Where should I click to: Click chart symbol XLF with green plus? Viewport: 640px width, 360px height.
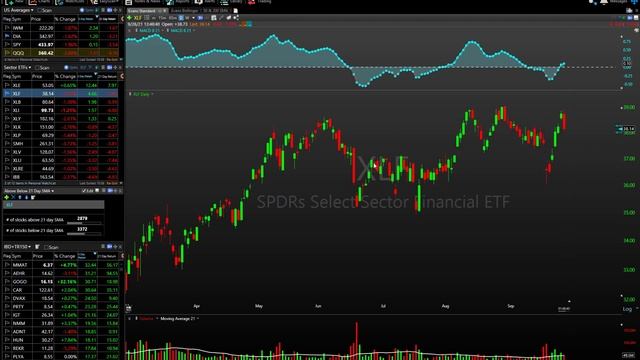point(134,18)
